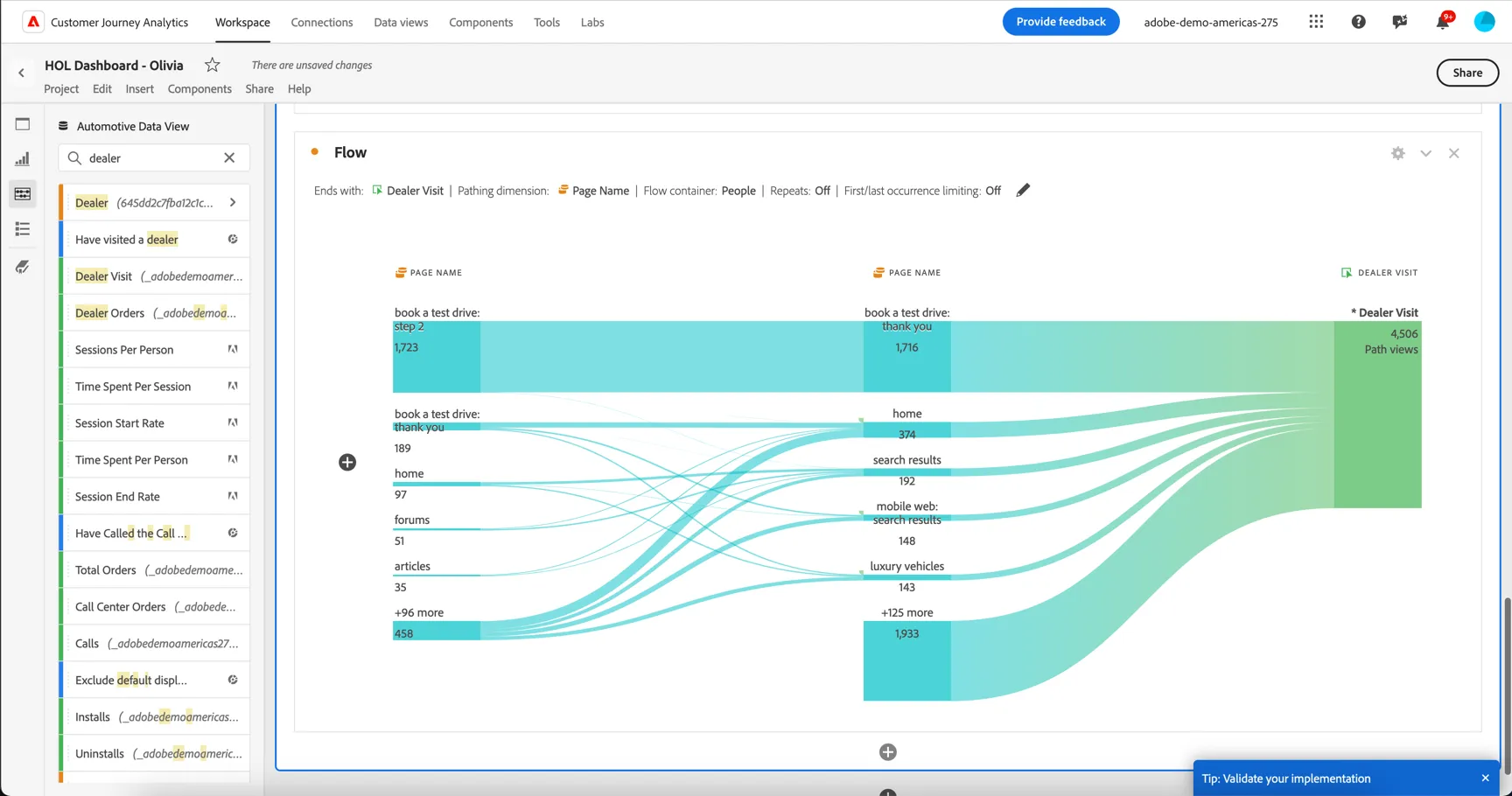The width and height of the screenshot is (1512, 796).
Task: Select the Components icon in left rail
Action: (x=23, y=194)
